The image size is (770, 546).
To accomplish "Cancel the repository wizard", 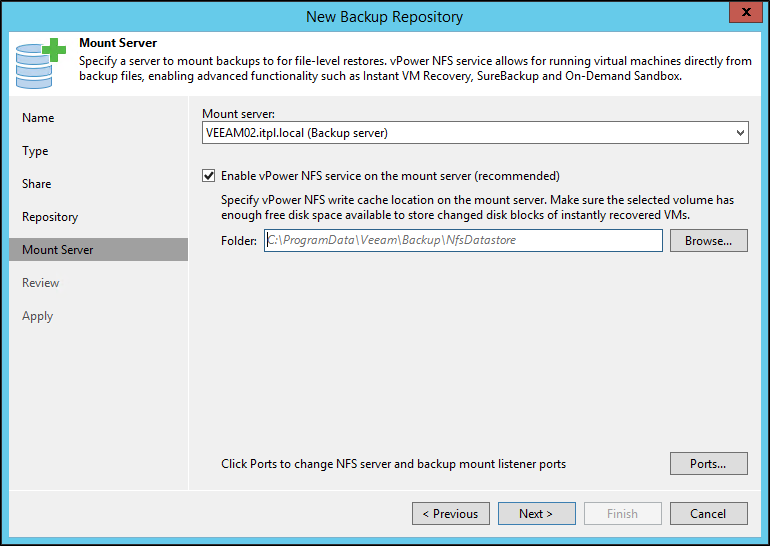I will pos(708,513).
